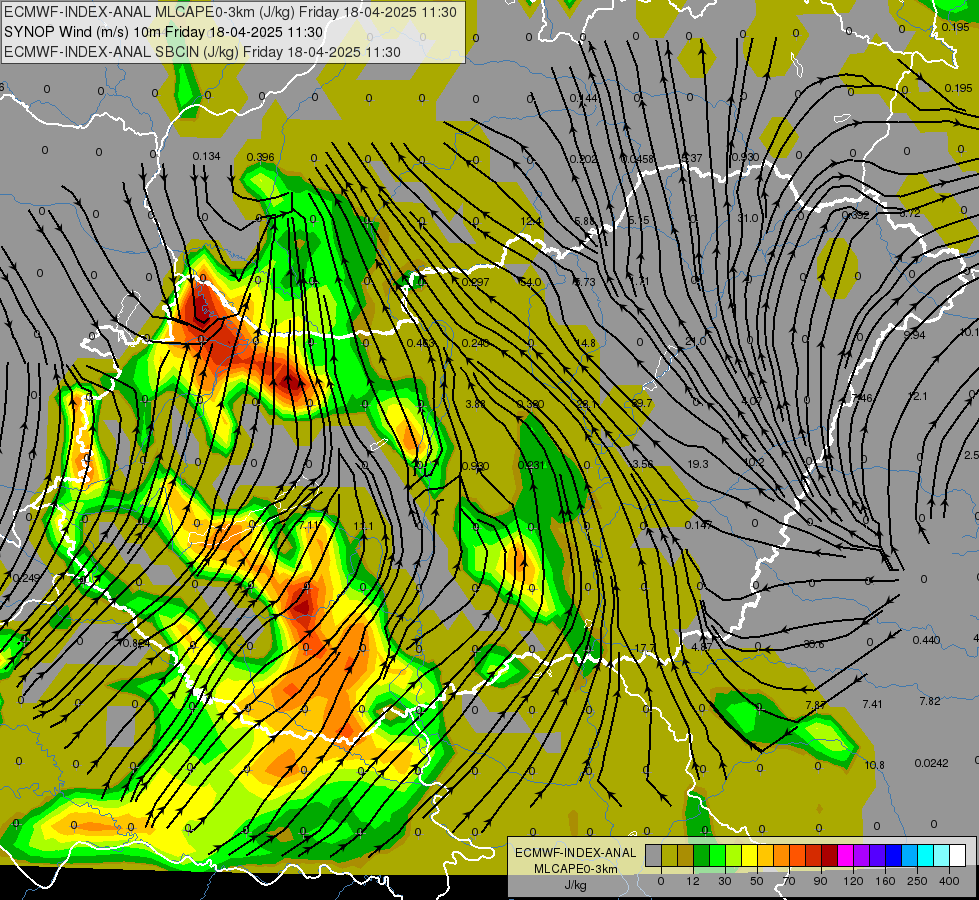
Task: Click the gray swatch in the color legend
Action: point(653,855)
